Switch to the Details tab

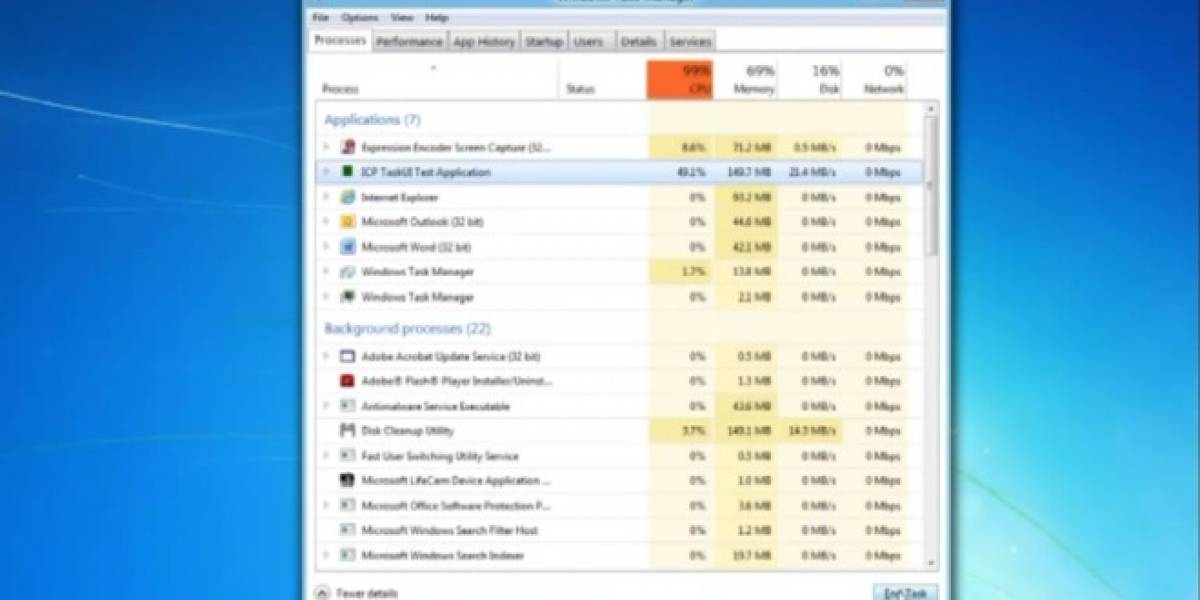pos(638,42)
